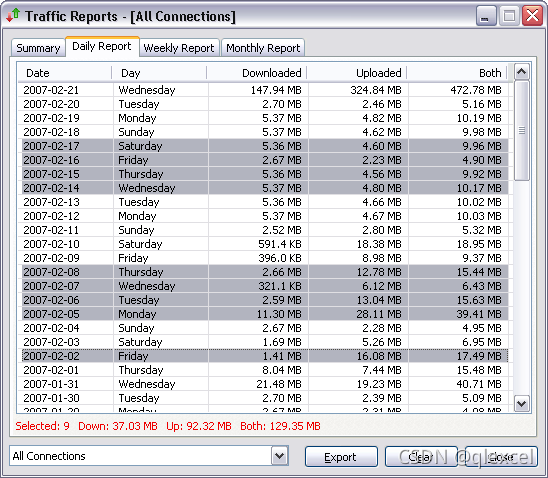Click the vertical scrollbar thumb
Viewport: 548px width, 478px height.
[522, 131]
